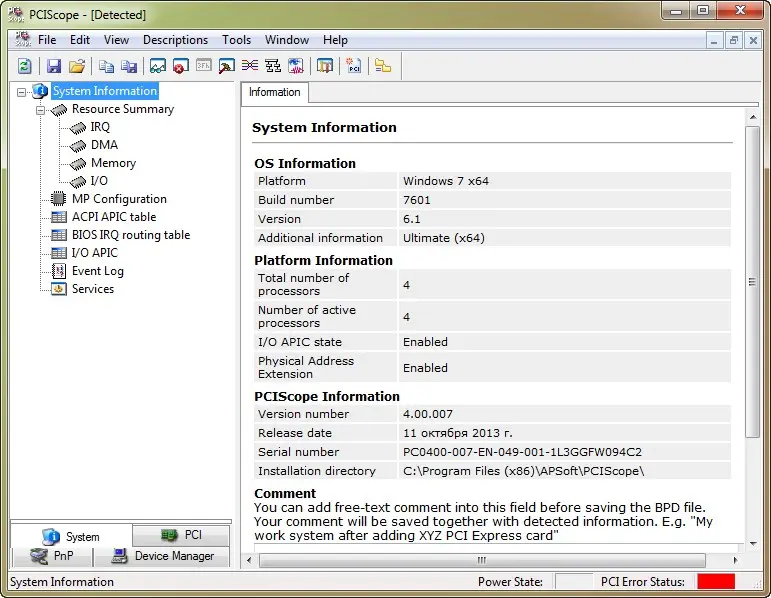Click the globe with waveform icon
Screen dimensions: 771x598
[x=296, y=66]
